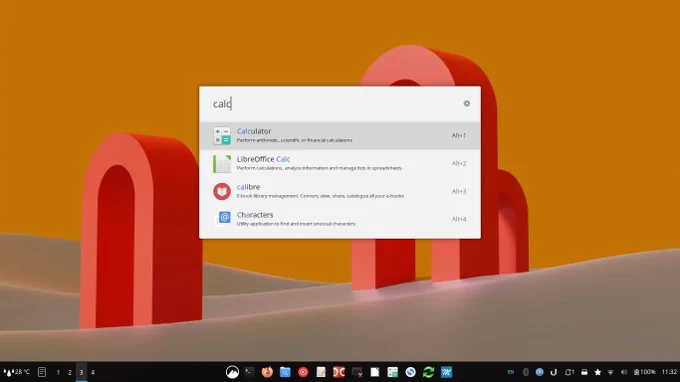680x382 pixels.
Task: Open the Wi-Fi network menu
Action: [611, 372]
